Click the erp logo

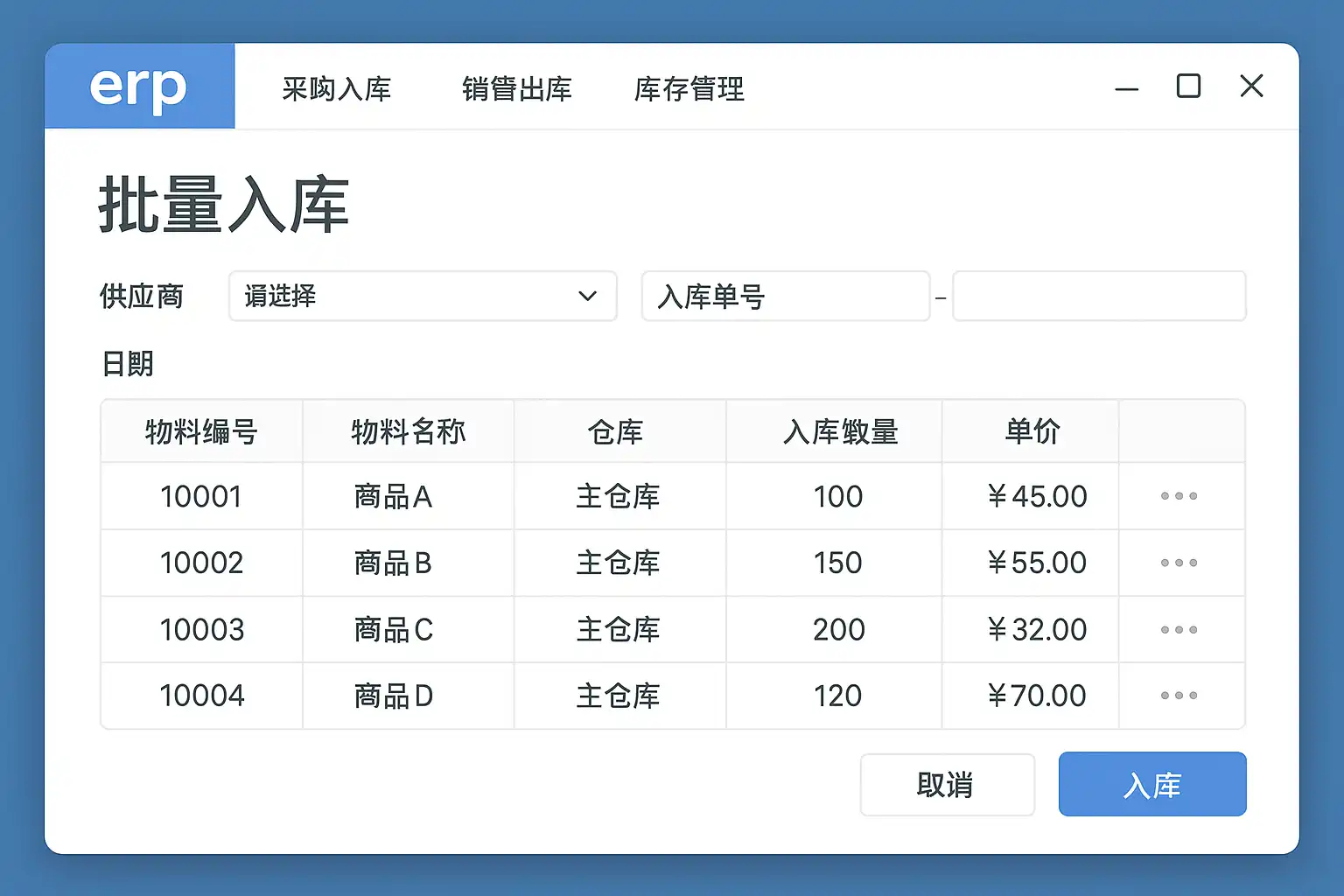point(139,87)
